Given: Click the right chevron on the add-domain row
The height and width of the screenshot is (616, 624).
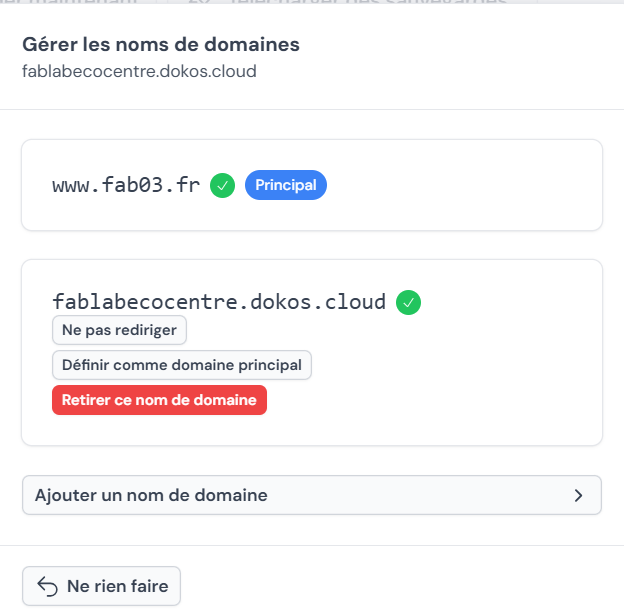Looking at the screenshot, I should click(x=578, y=495).
